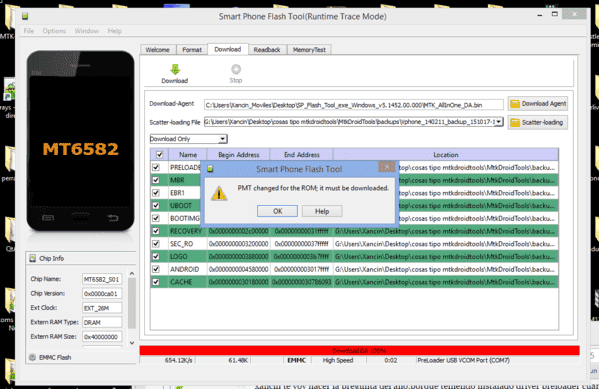Uncheck the MBR row checkbox
The height and width of the screenshot is (389, 599).
click(156, 180)
